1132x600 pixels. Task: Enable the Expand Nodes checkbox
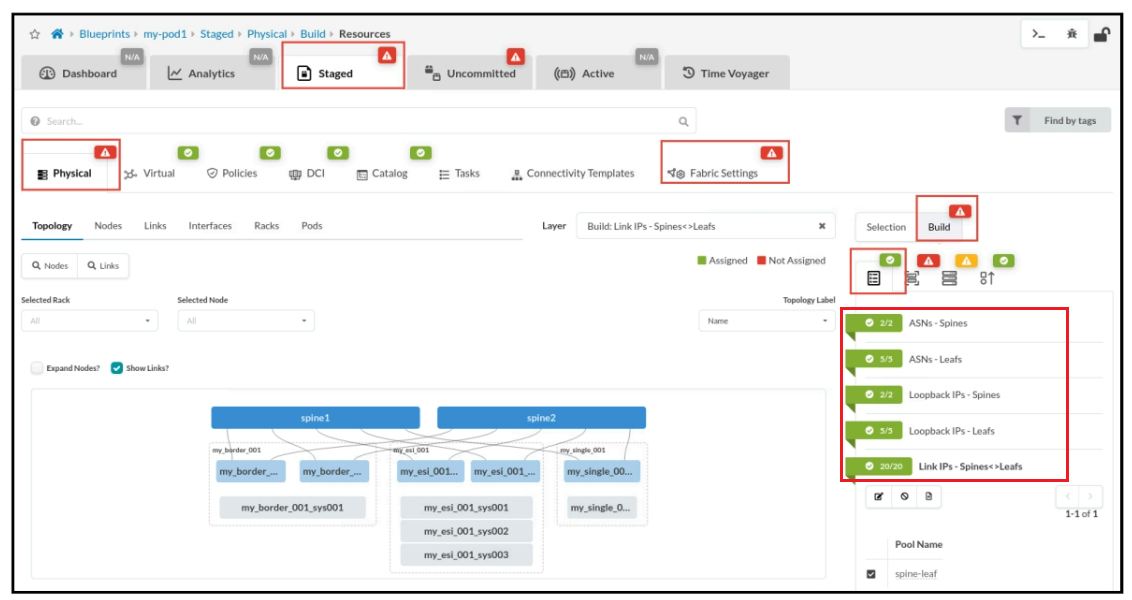coord(37,368)
